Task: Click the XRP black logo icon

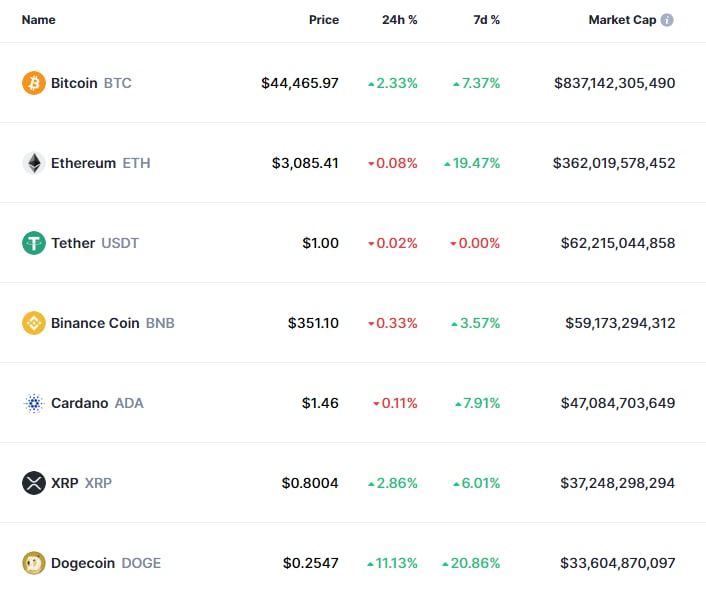Action: pos(34,483)
